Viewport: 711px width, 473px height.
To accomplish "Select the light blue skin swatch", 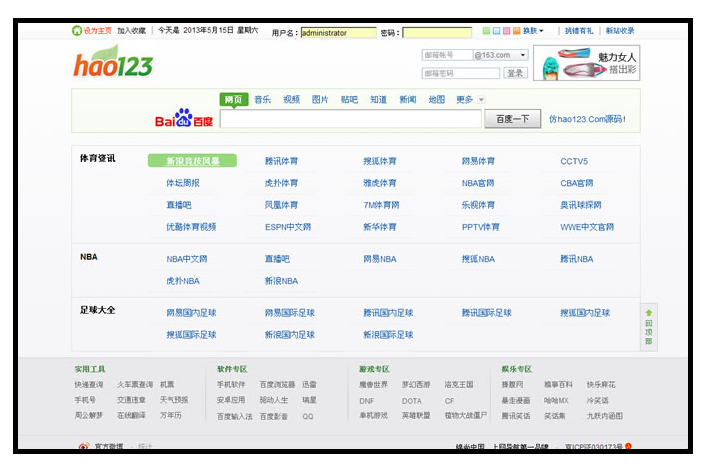I will (496, 30).
